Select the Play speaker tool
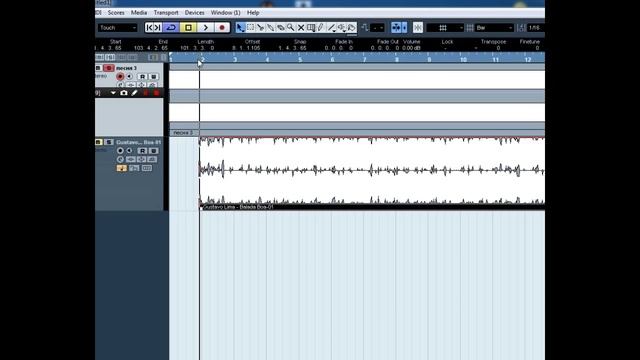 pos(341,28)
